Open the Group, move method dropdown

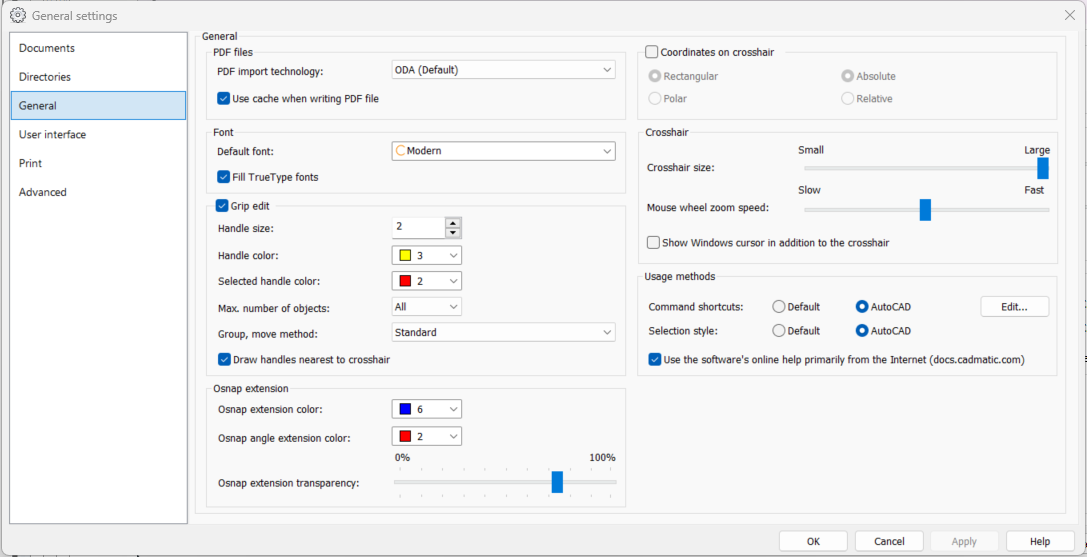click(x=503, y=332)
